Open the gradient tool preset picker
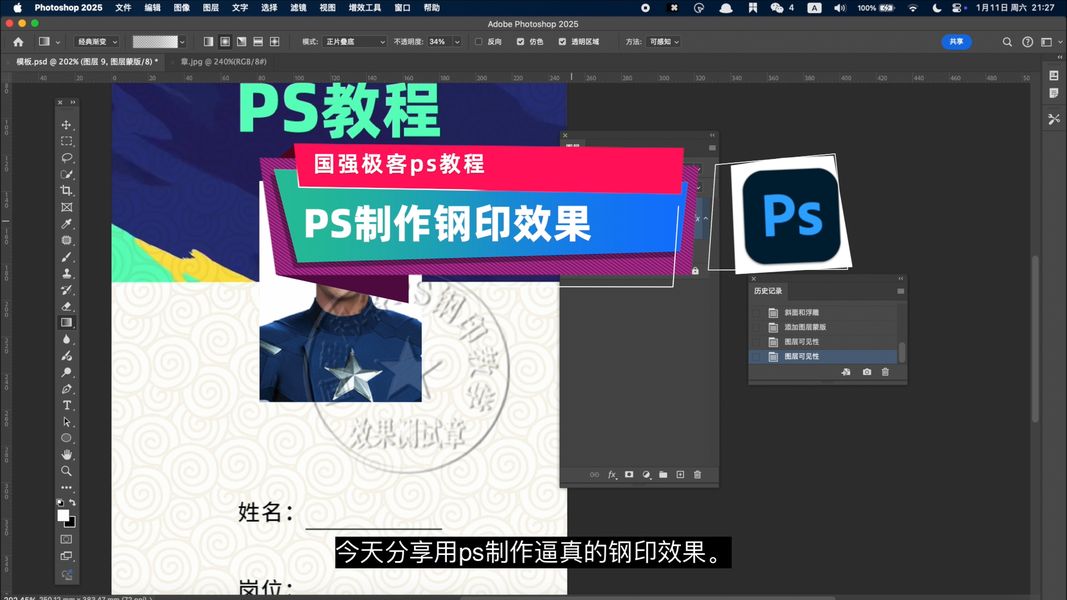1067x600 pixels. pos(48,41)
